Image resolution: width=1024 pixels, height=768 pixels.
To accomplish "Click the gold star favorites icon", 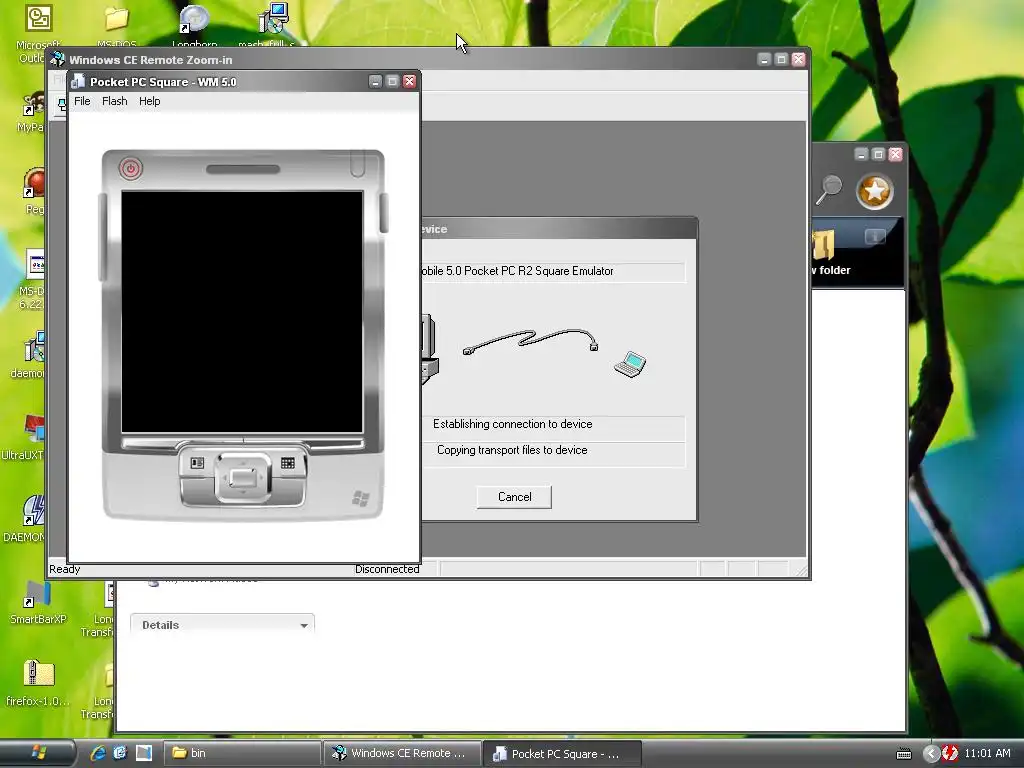I will click(x=874, y=191).
